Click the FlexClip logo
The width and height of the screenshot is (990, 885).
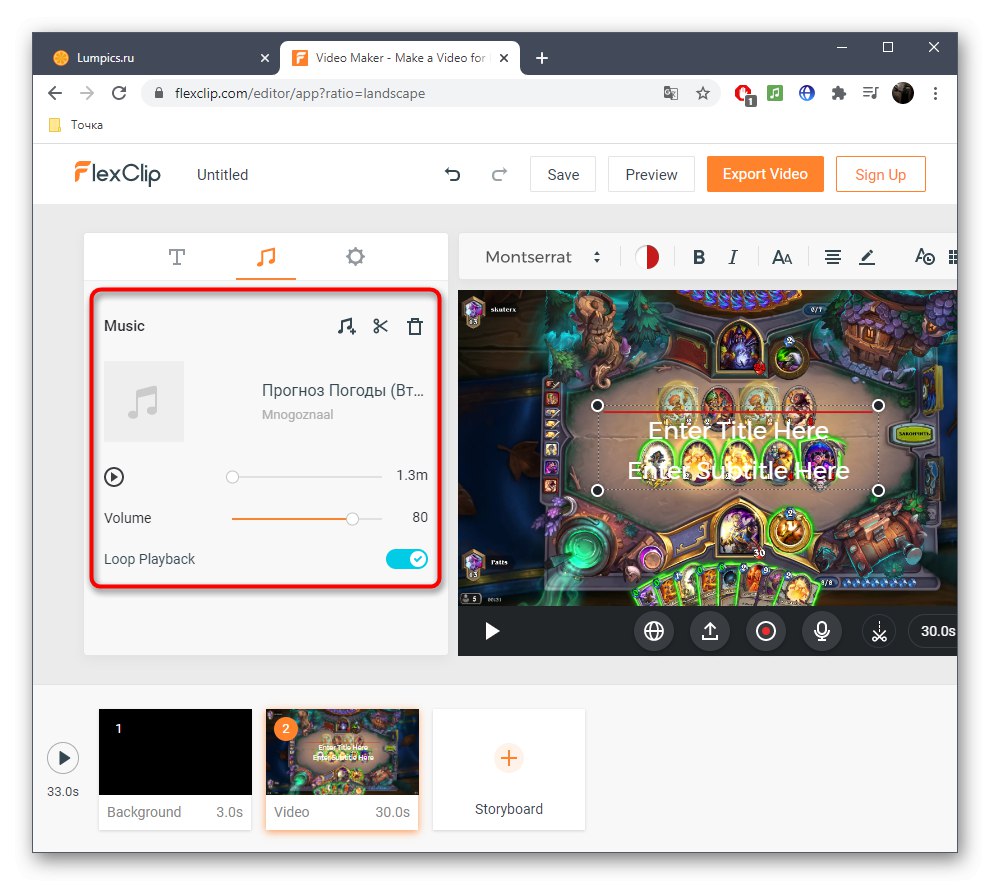point(117,173)
